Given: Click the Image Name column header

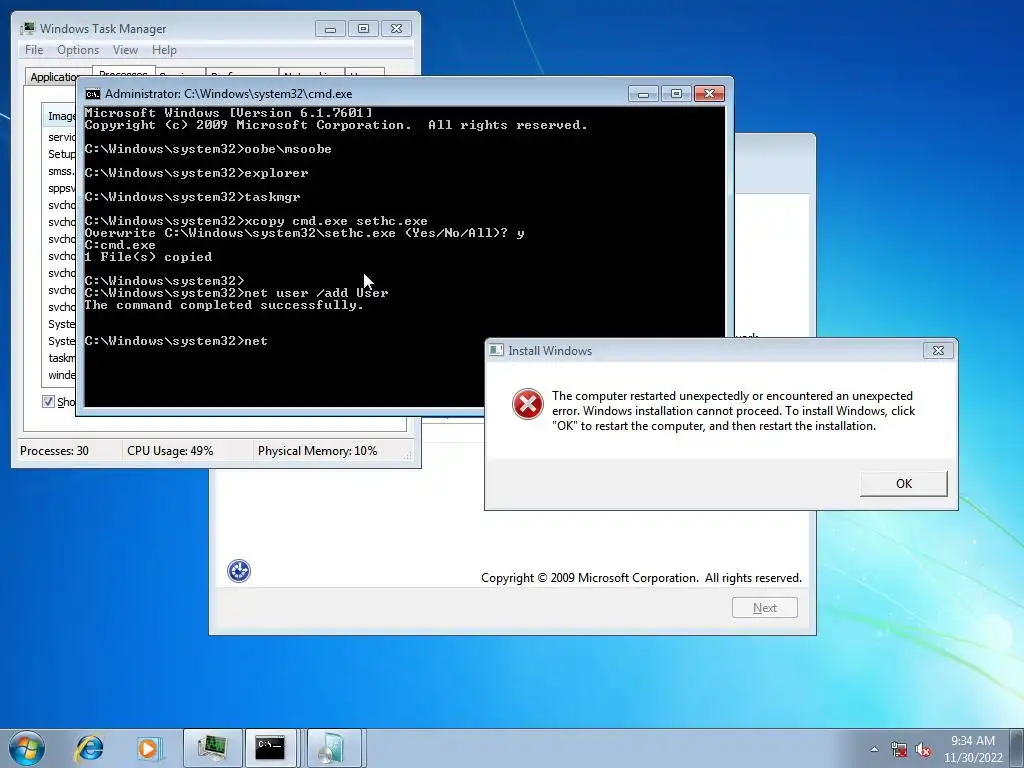Looking at the screenshot, I should coord(61,116).
